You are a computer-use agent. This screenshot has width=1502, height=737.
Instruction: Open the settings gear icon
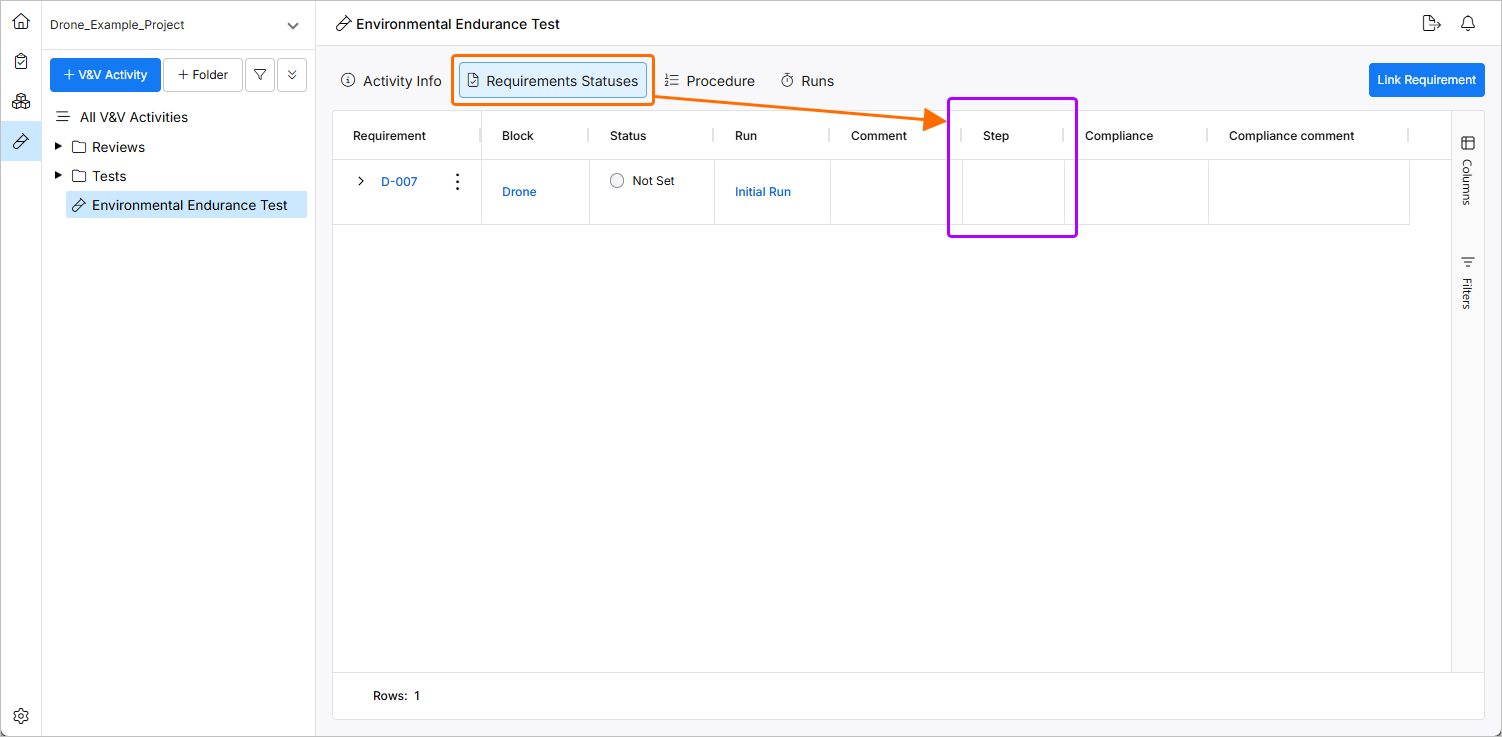[x=21, y=716]
